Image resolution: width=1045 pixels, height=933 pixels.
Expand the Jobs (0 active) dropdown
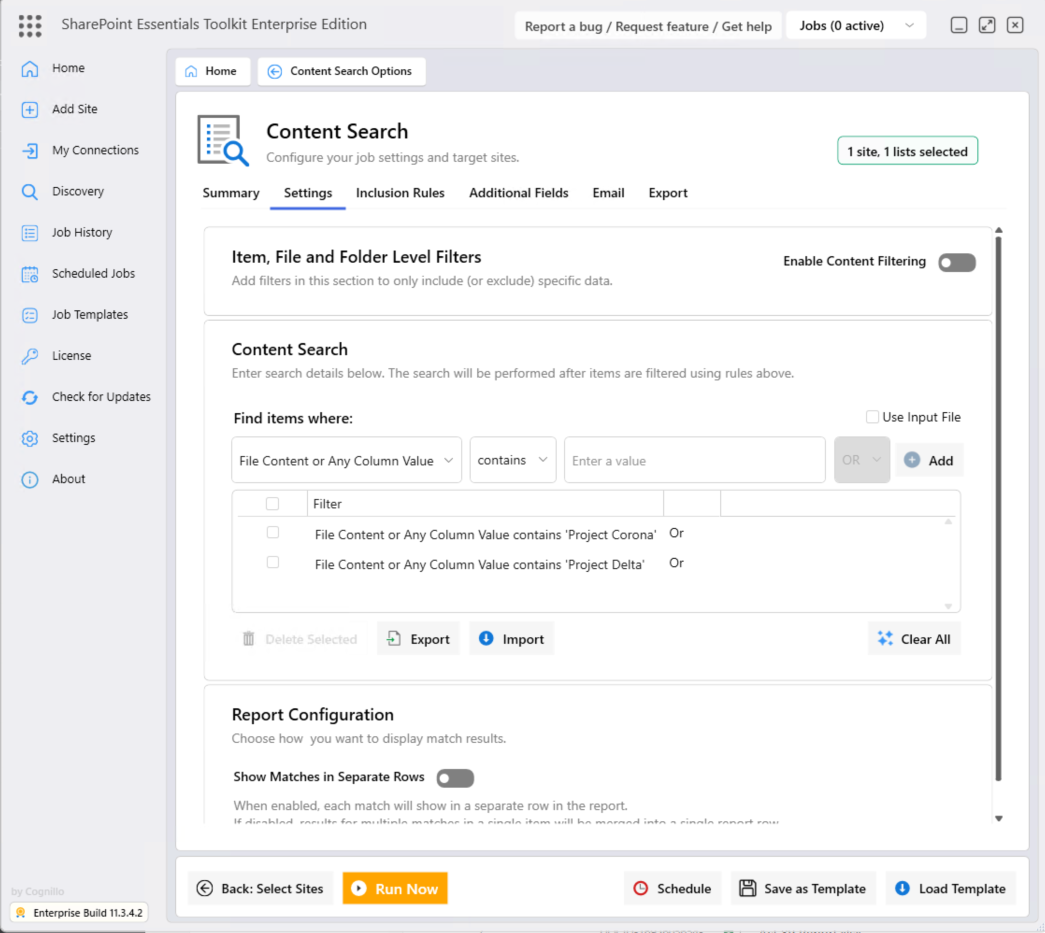(856, 26)
